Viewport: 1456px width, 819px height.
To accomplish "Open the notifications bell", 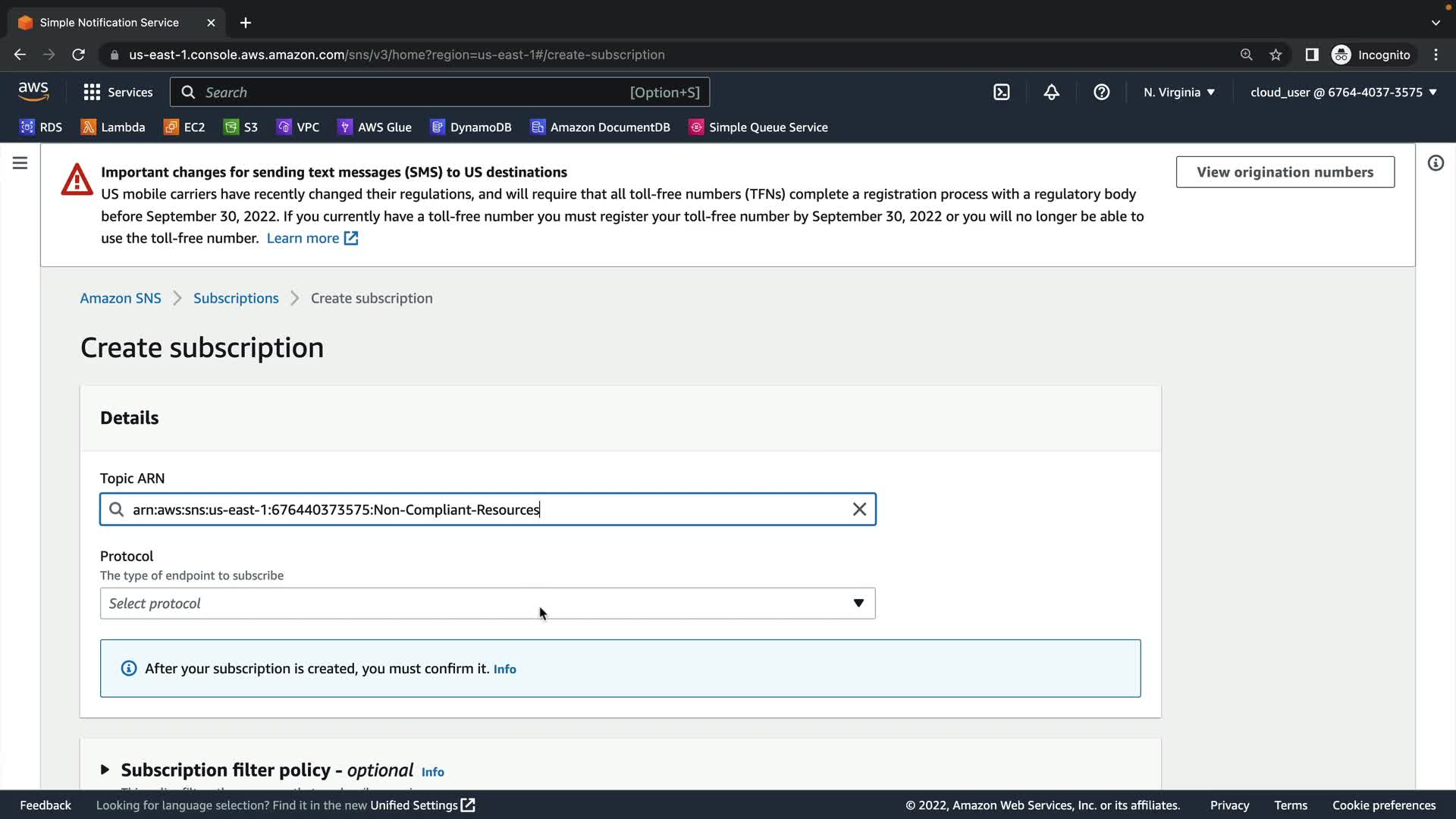I will tap(1051, 93).
